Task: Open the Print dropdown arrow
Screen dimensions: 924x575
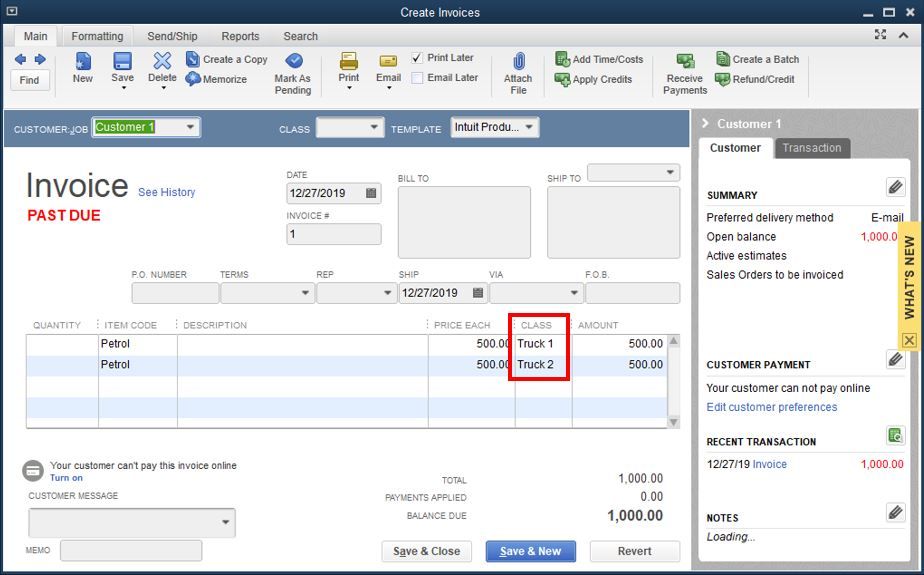Action: pyautogui.click(x=349, y=88)
